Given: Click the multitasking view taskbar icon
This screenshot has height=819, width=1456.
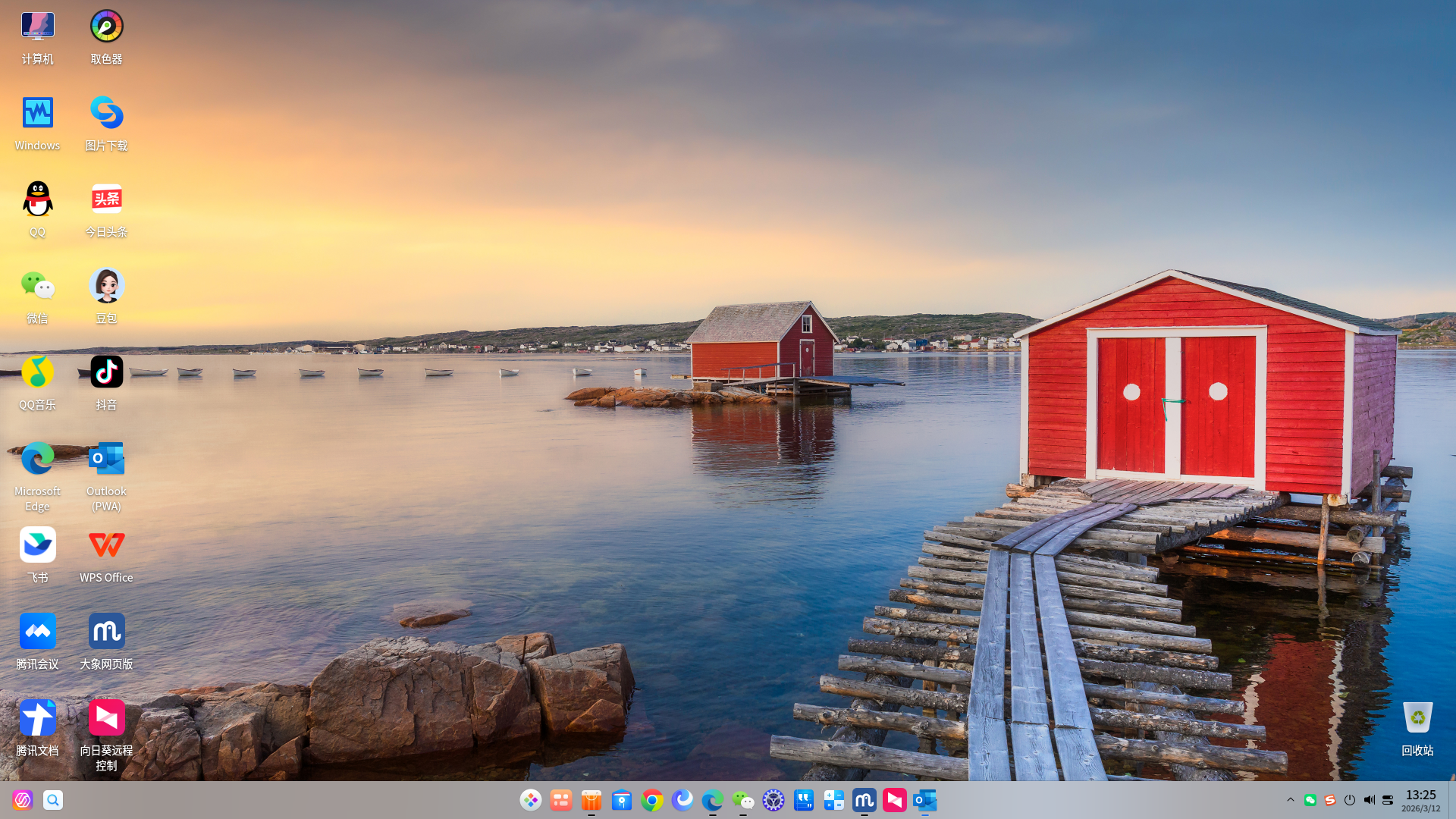Looking at the screenshot, I should (x=561, y=800).
